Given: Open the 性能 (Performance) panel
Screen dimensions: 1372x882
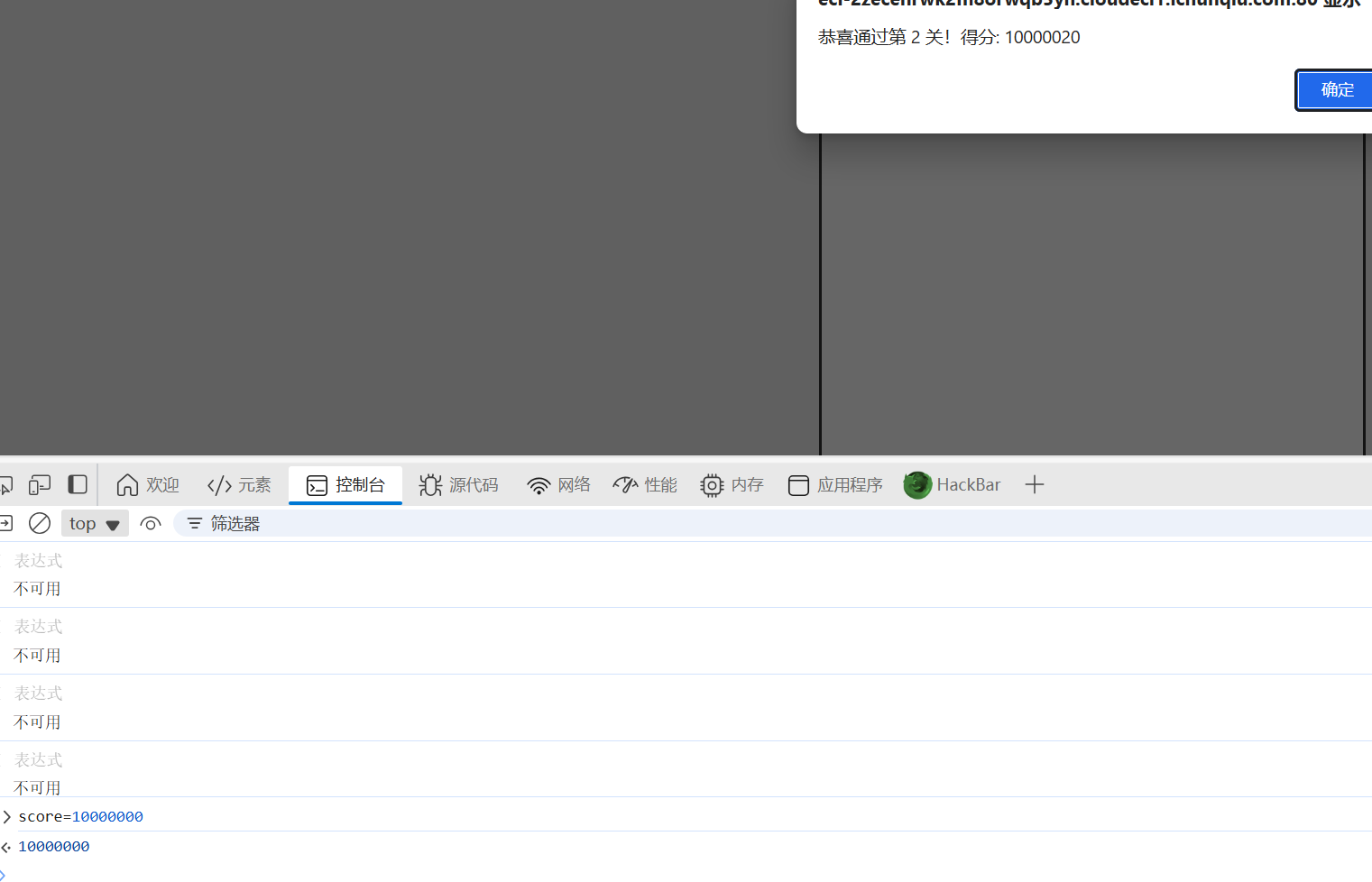Looking at the screenshot, I should pos(645,485).
